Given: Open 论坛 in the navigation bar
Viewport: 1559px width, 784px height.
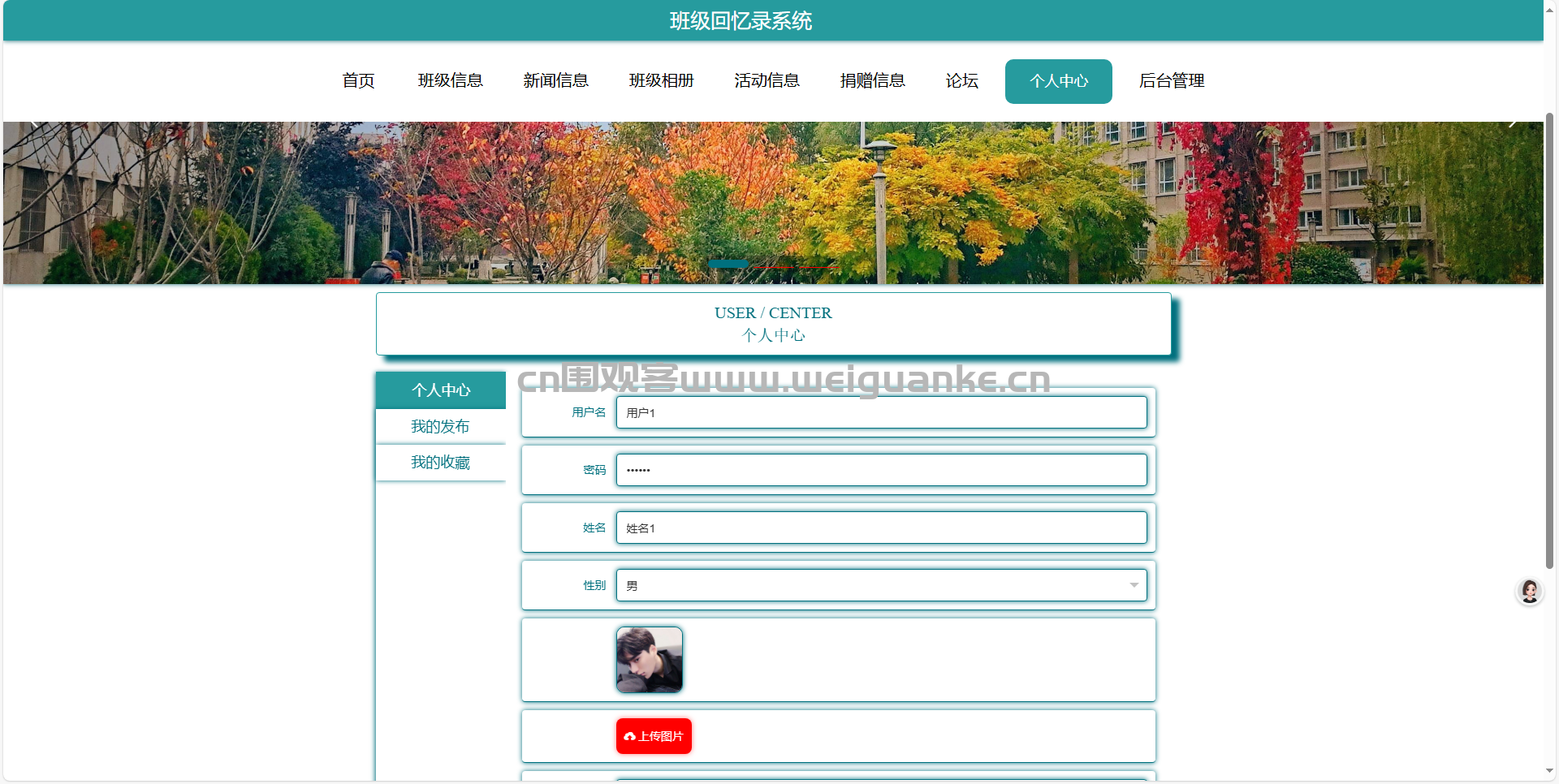Looking at the screenshot, I should click(962, 81).
